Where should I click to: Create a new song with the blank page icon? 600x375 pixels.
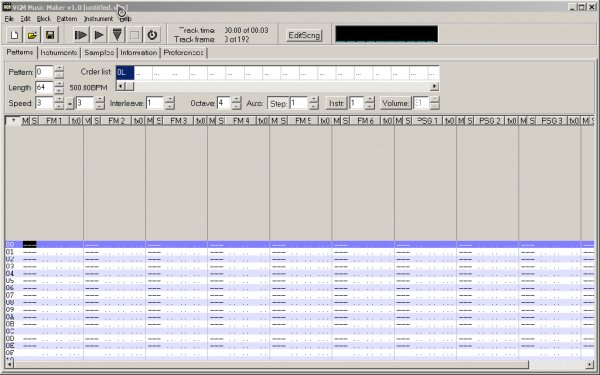click(15, 35)
